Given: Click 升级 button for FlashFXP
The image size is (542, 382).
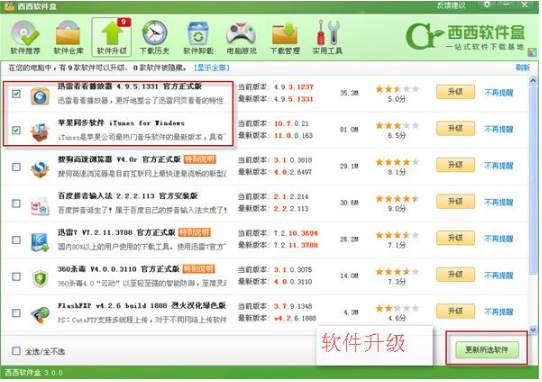Looking at the screenshot, I should pyautogui.click(x=455, y=311).
